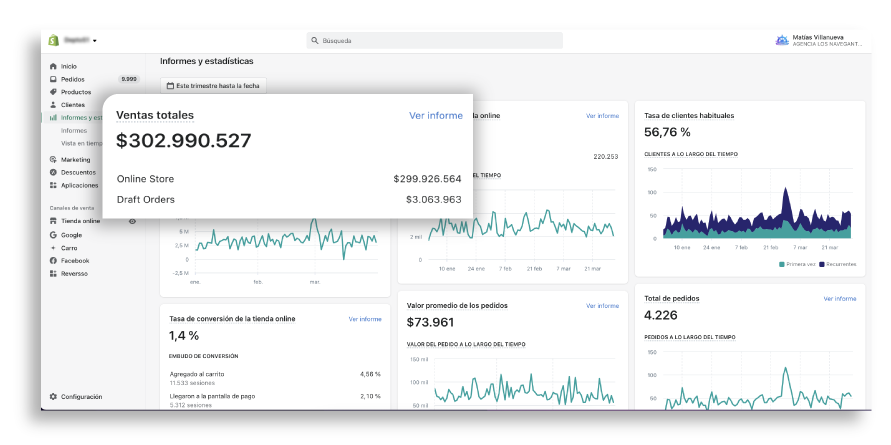Click the calendar icon in date button
The image size is (891, 445).
point(170,86)
